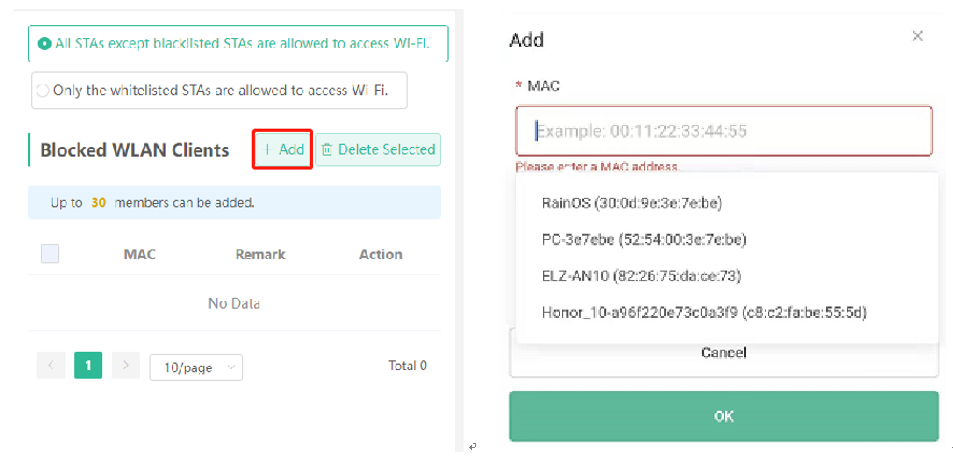Focus the MAC address input field
This screenshot has height=468, width=953.
click(x=724, y=131)
